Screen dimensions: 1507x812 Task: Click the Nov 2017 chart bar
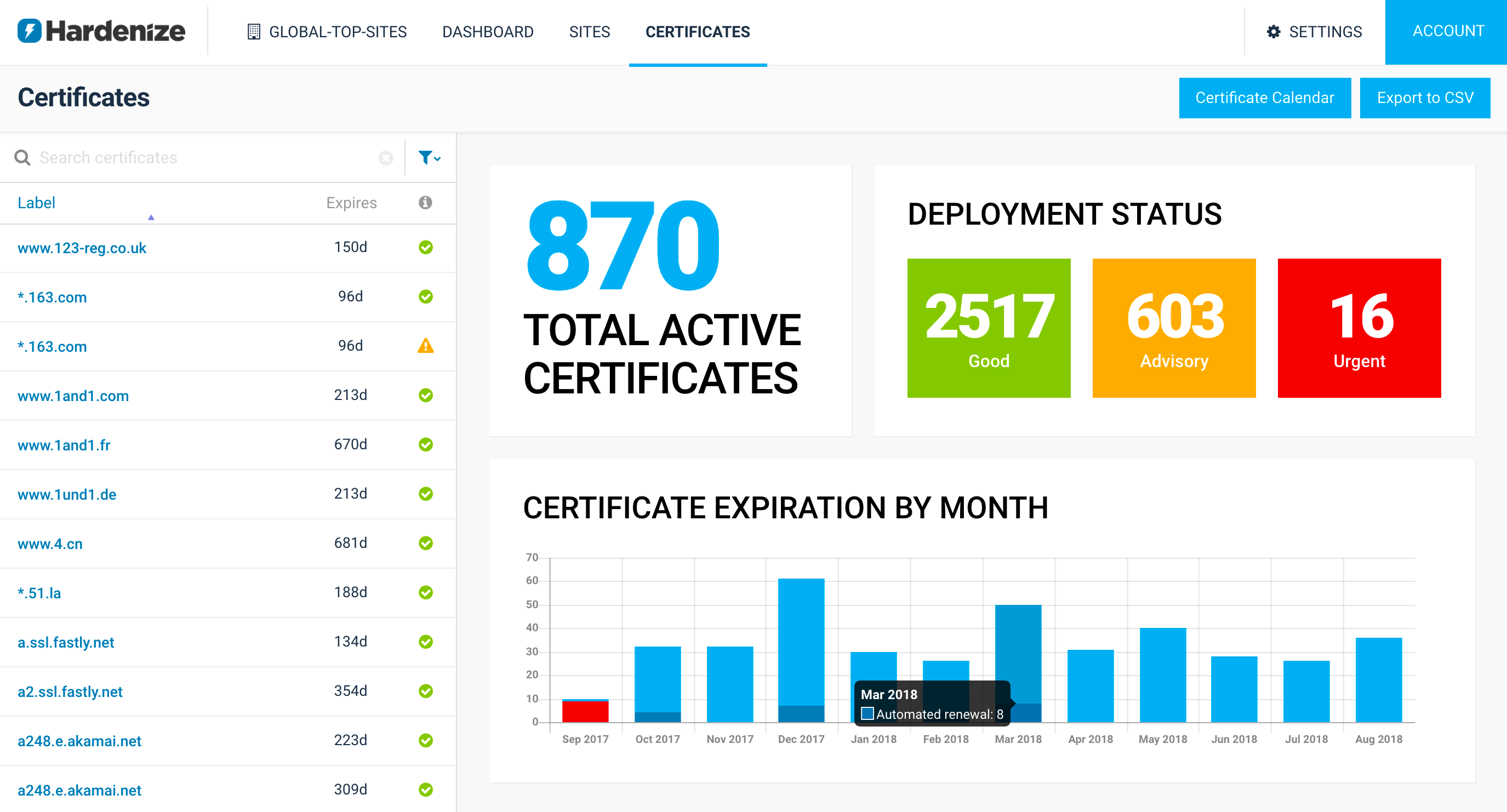pos(729,684)
